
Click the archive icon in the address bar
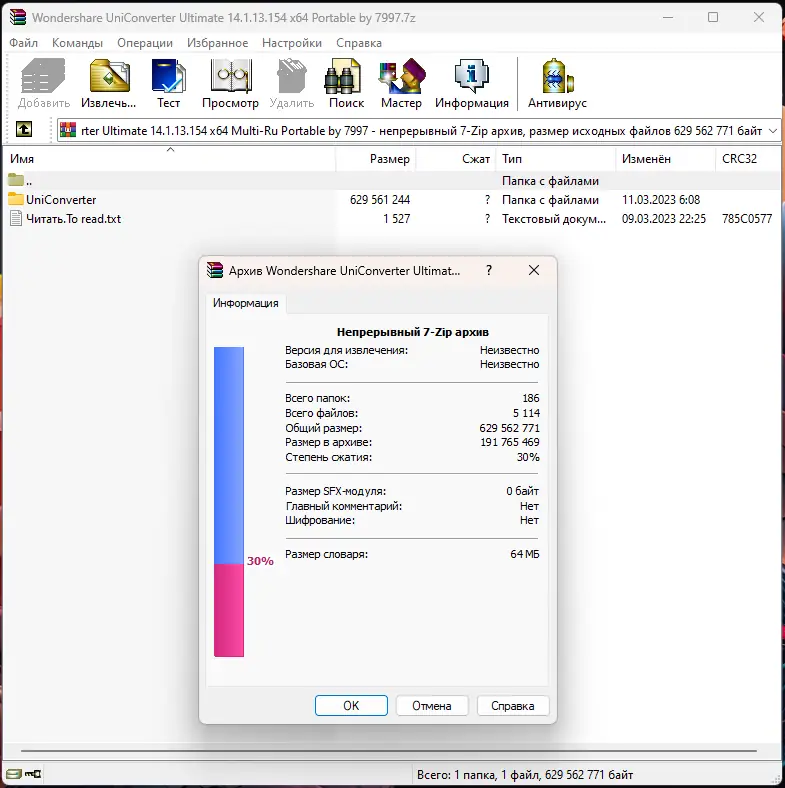[68, 130]
